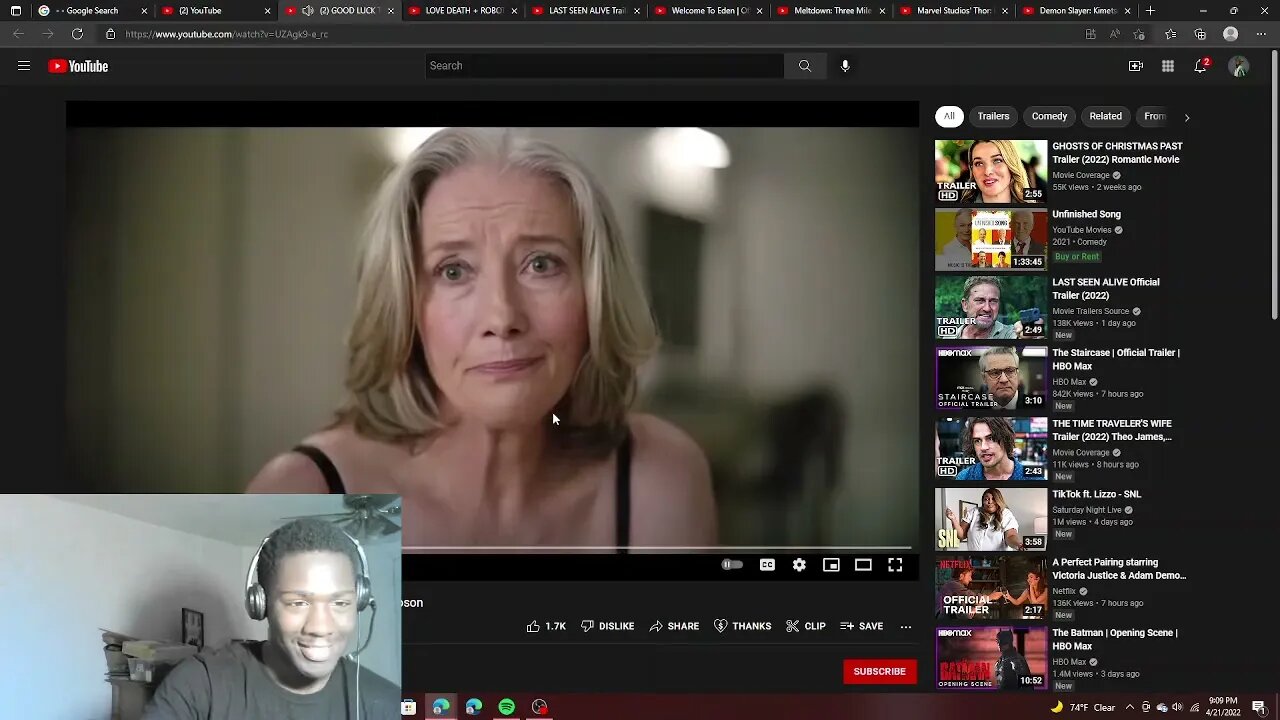This screenshot has height=720, width=1280.
Task: Open the weather 74°F Clear widget
Action: (x=1085, y=707)
